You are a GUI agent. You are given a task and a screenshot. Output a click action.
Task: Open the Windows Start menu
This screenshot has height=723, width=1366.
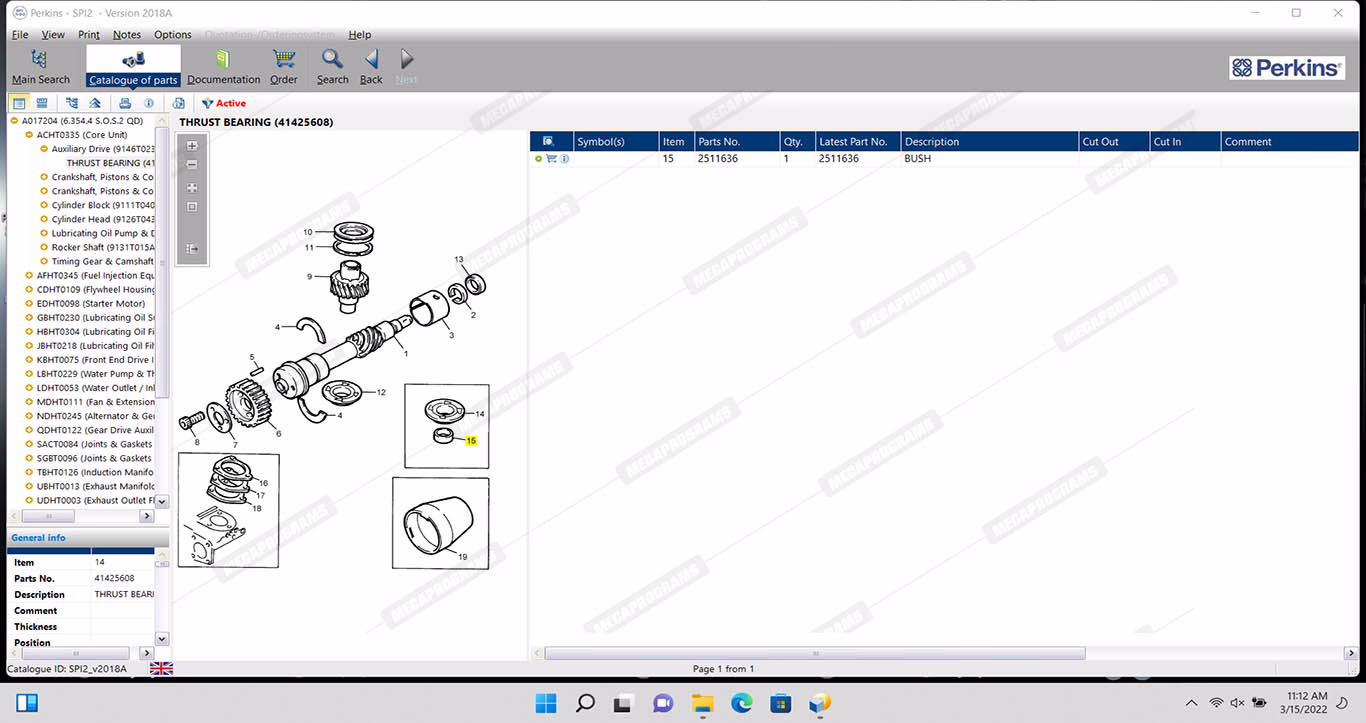point(546,703)
